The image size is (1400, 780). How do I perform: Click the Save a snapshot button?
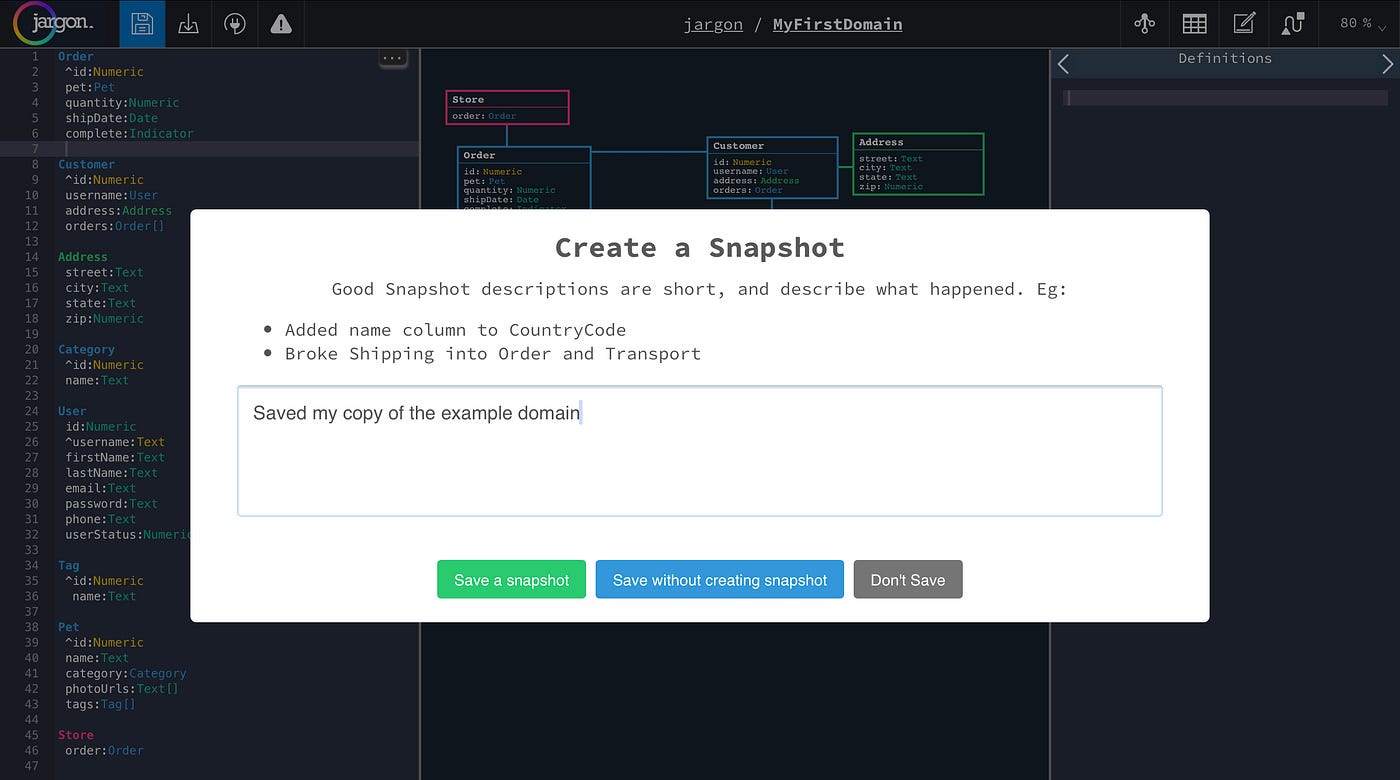(x=511, y=580)
